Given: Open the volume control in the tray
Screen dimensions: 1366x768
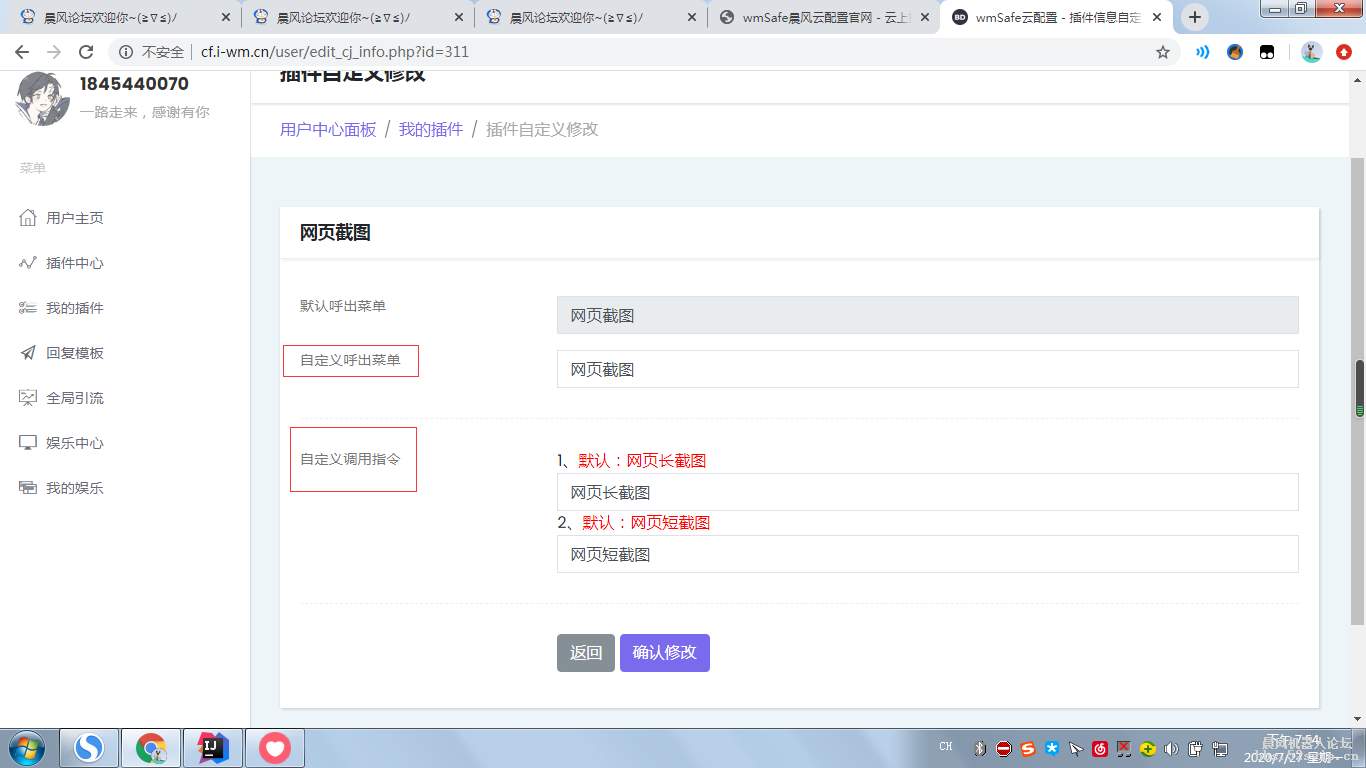Looking at the screenshot, I should coord(1172,747).
